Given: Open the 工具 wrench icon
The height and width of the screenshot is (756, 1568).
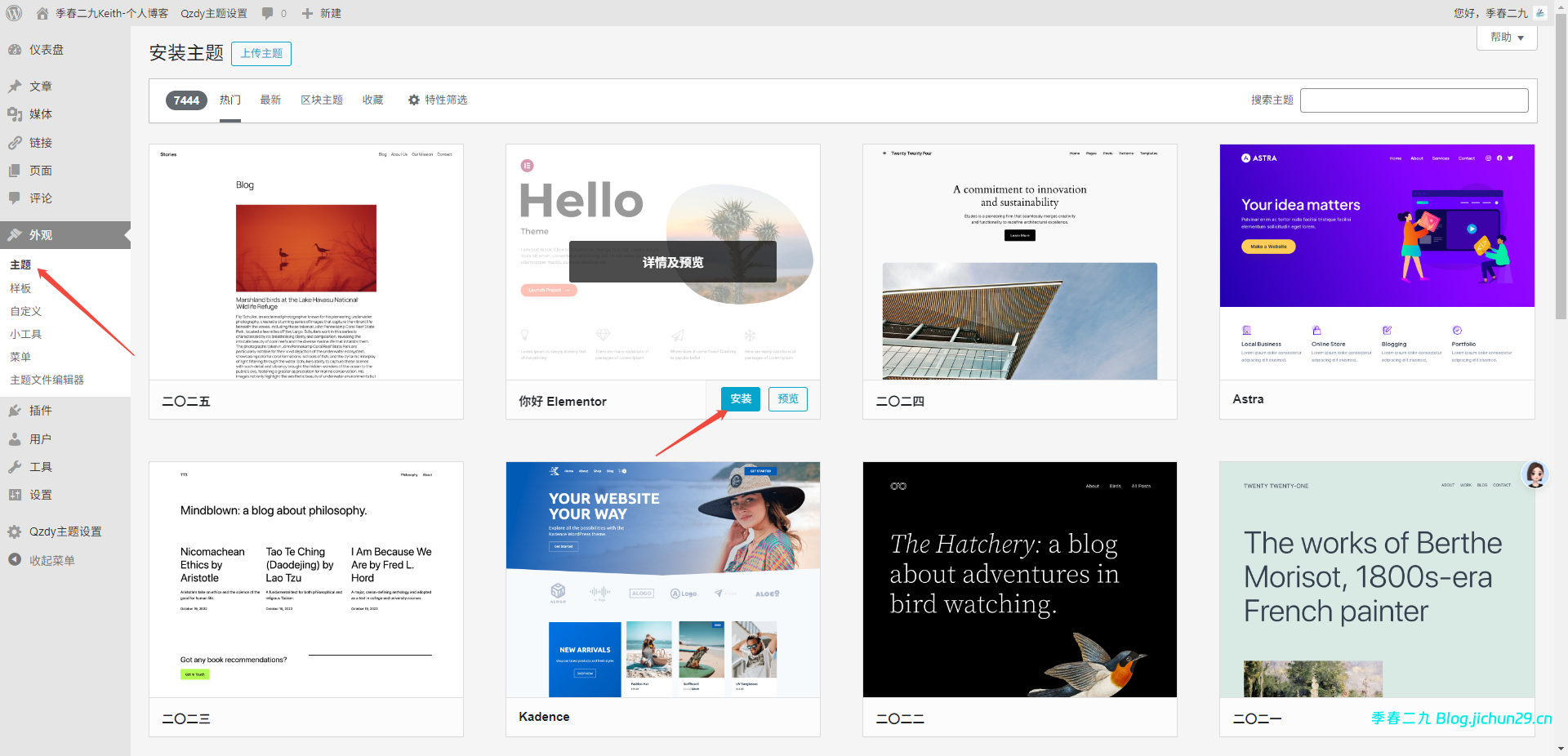Looking at the screenshot, I should (15, 467).
